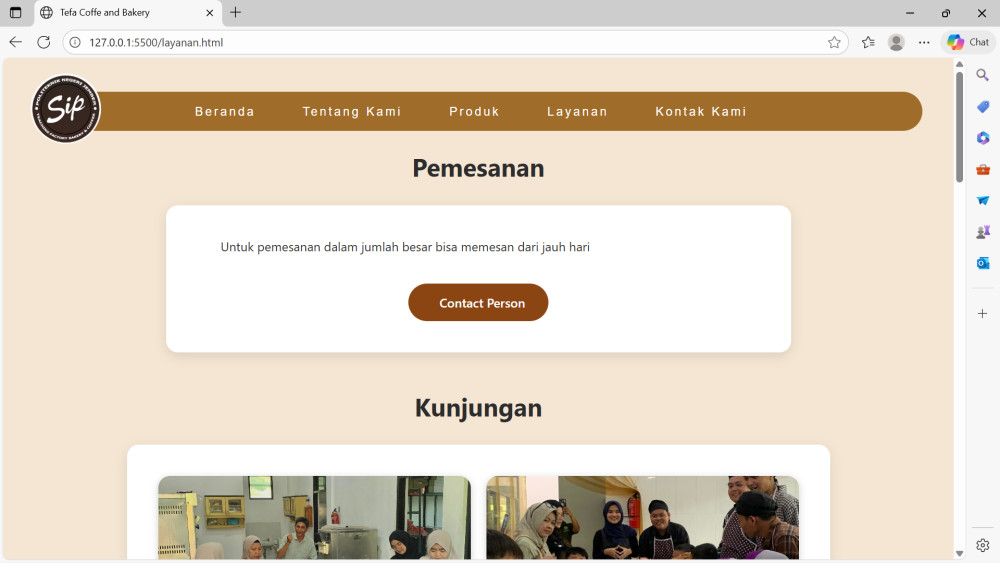Open sidebar settings gear
1000x563 pixels.
(982, 545)
